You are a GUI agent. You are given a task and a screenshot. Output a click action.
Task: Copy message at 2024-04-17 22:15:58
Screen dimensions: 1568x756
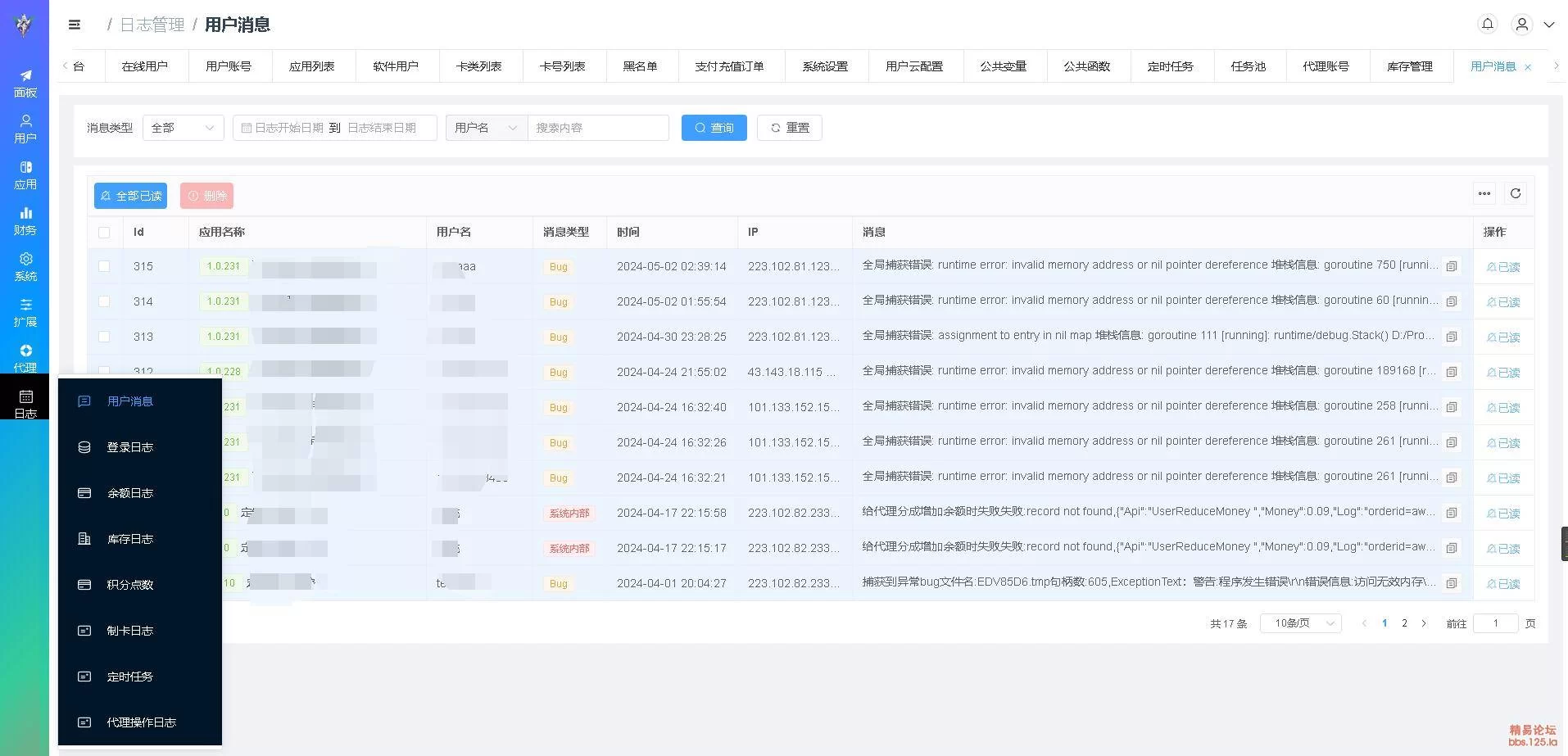point(1452,514)
